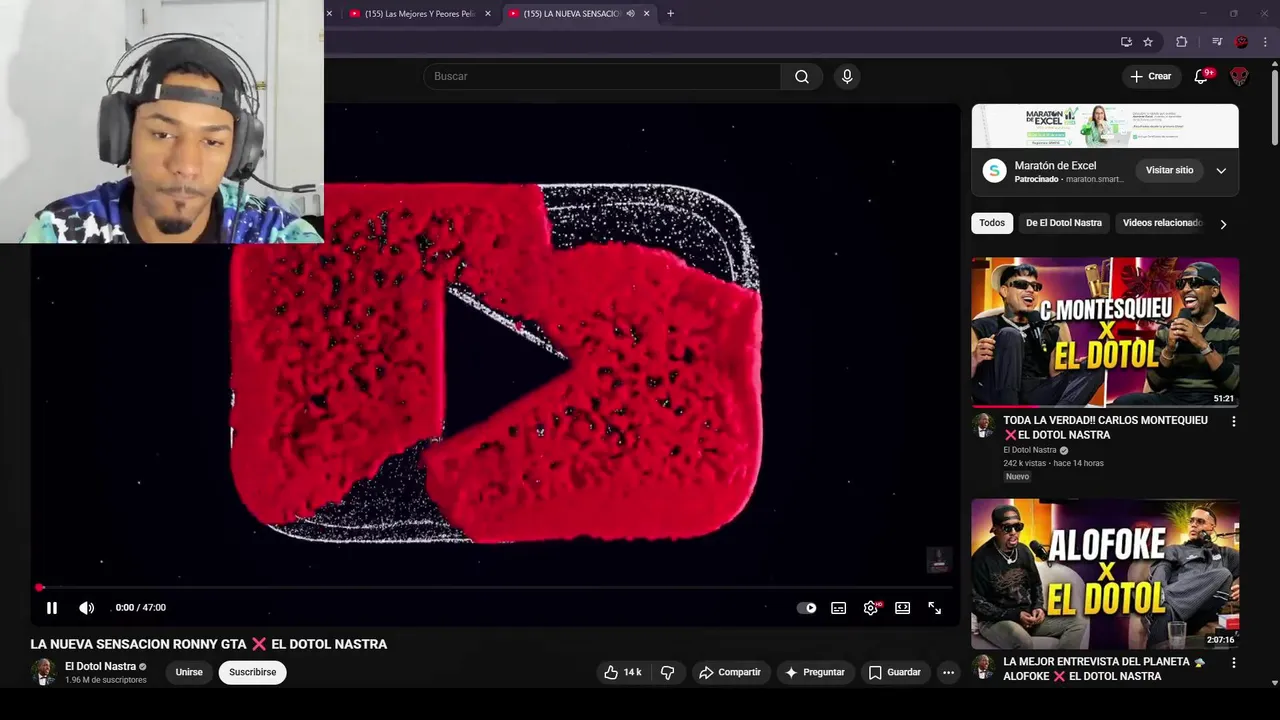Open options for Carlos Montequieu video

pos(1233,422)
